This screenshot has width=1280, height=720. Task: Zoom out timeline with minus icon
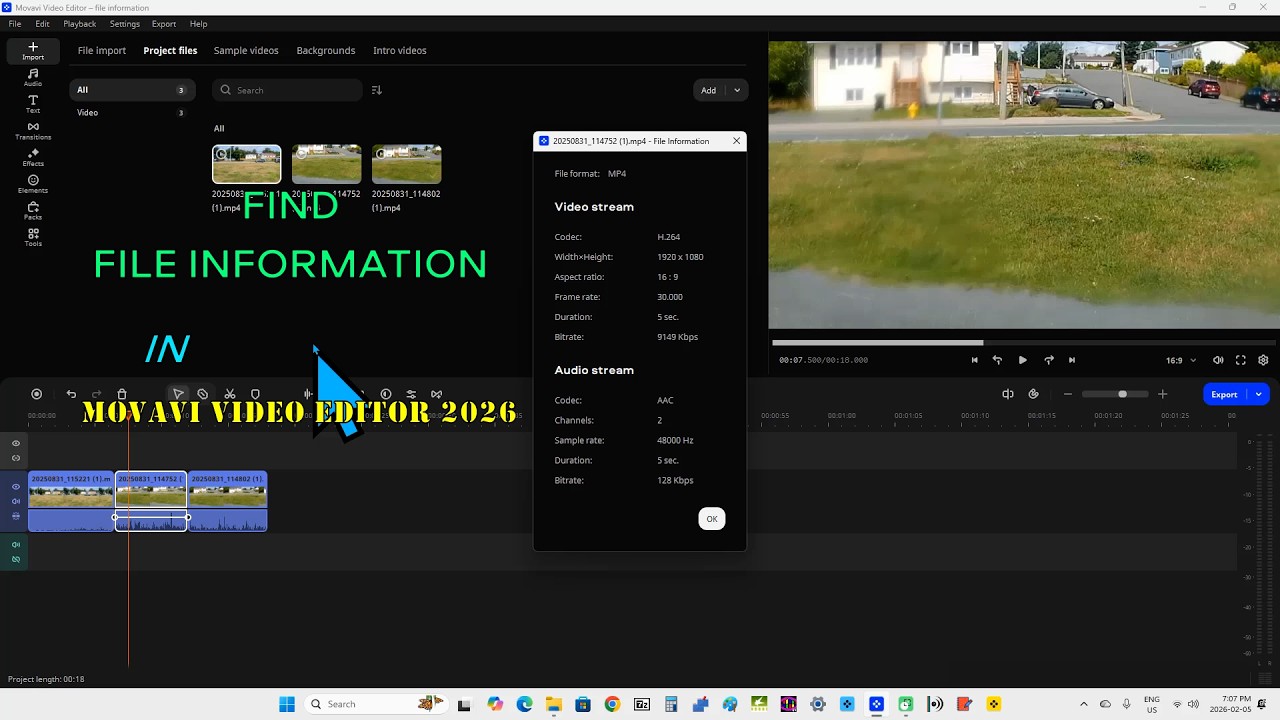point(1068,394)
